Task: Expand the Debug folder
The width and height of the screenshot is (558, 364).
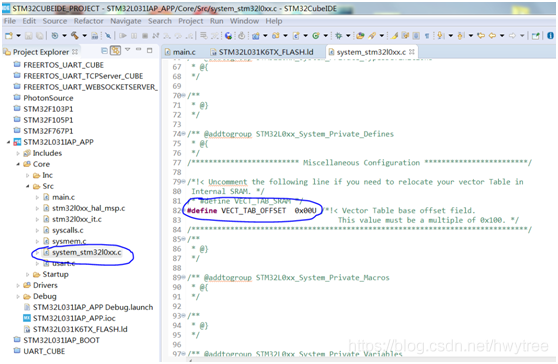Action: pos(18,296)
